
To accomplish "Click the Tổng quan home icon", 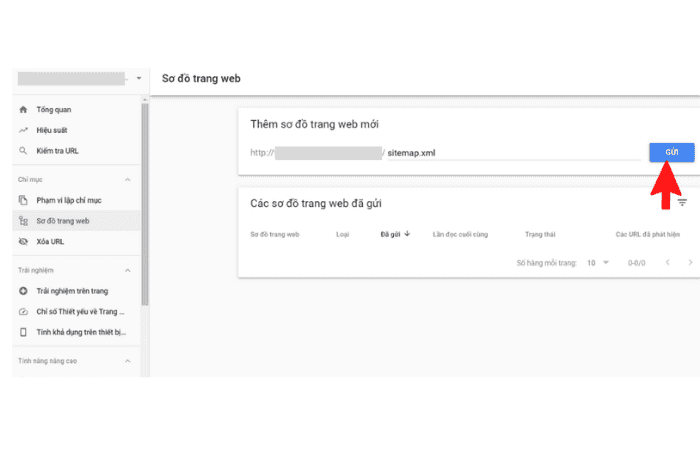I will tap(23, 109).
